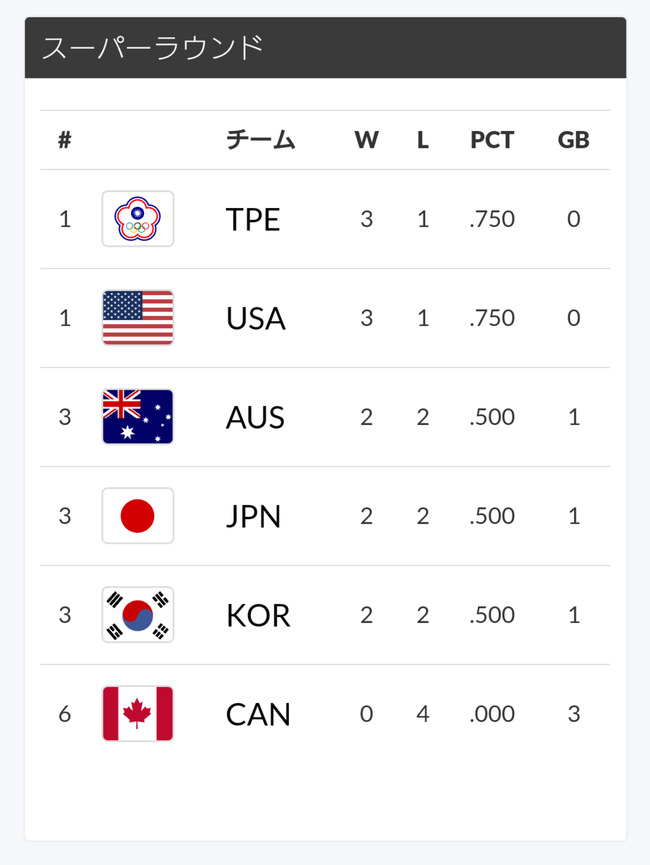The height and width of the screenshot is (865, 650).
Task: Click the W column header
Action: coord(366,140)
